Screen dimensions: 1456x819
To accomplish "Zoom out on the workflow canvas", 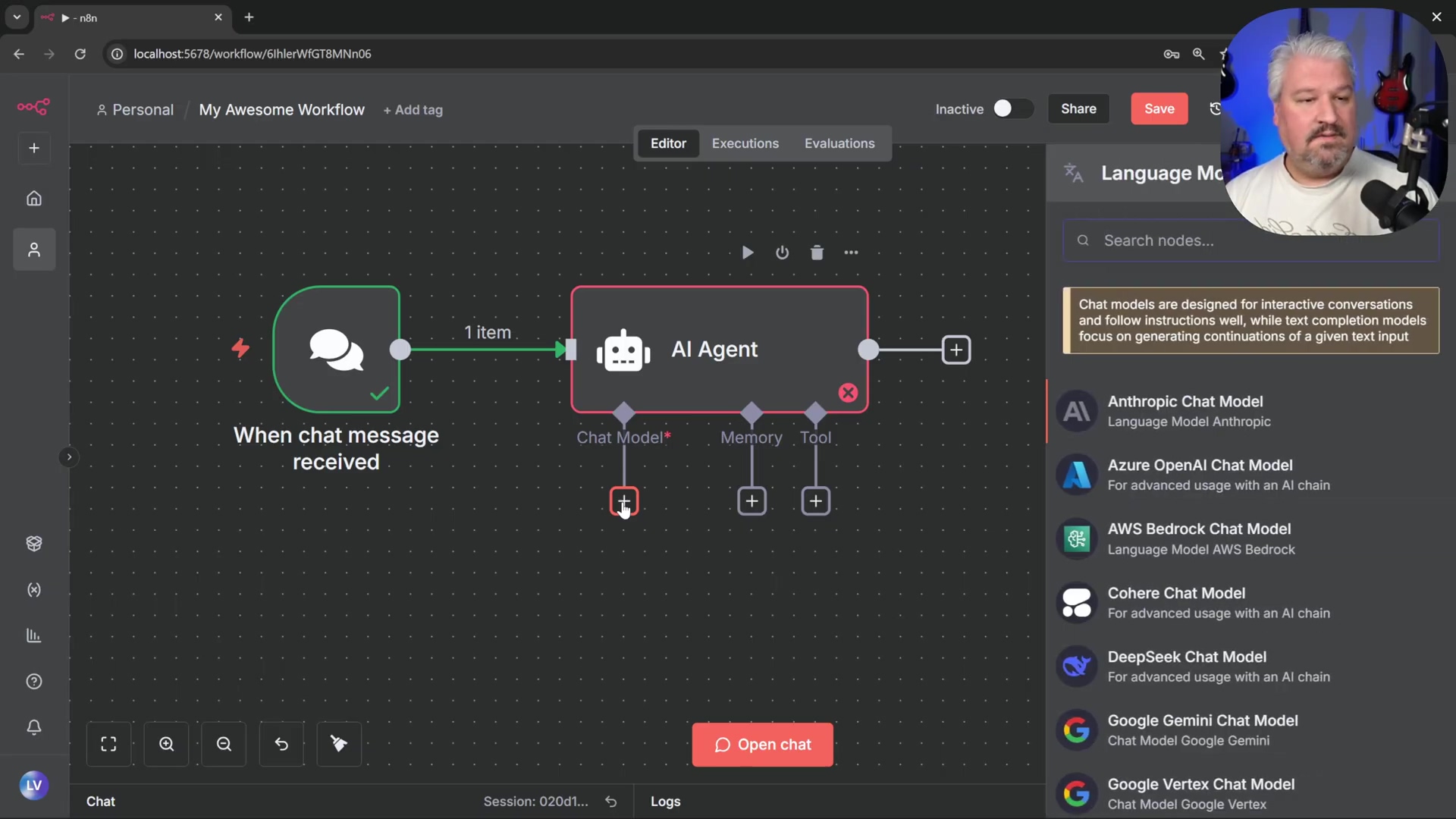I will click(224, 744).
